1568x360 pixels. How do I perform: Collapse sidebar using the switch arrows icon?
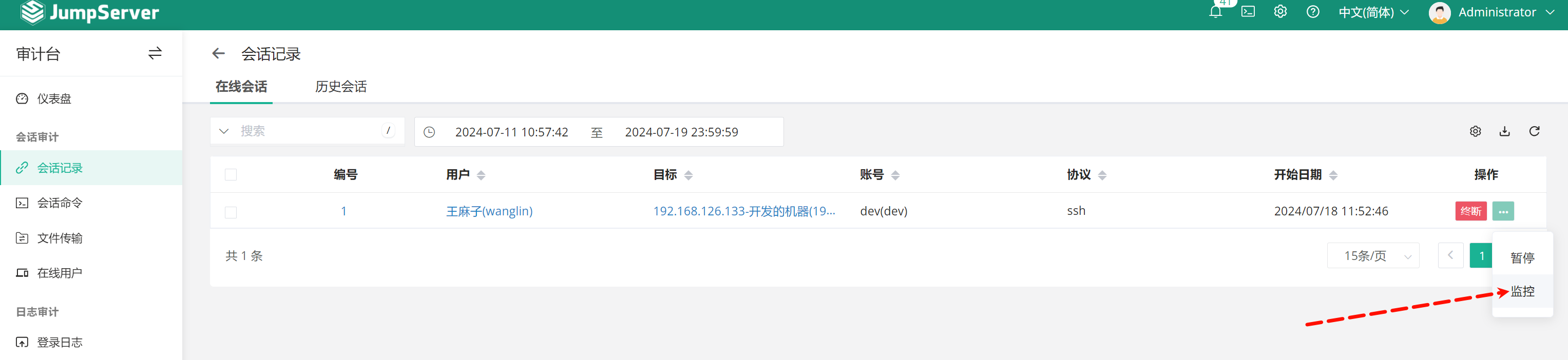point(155,53)
